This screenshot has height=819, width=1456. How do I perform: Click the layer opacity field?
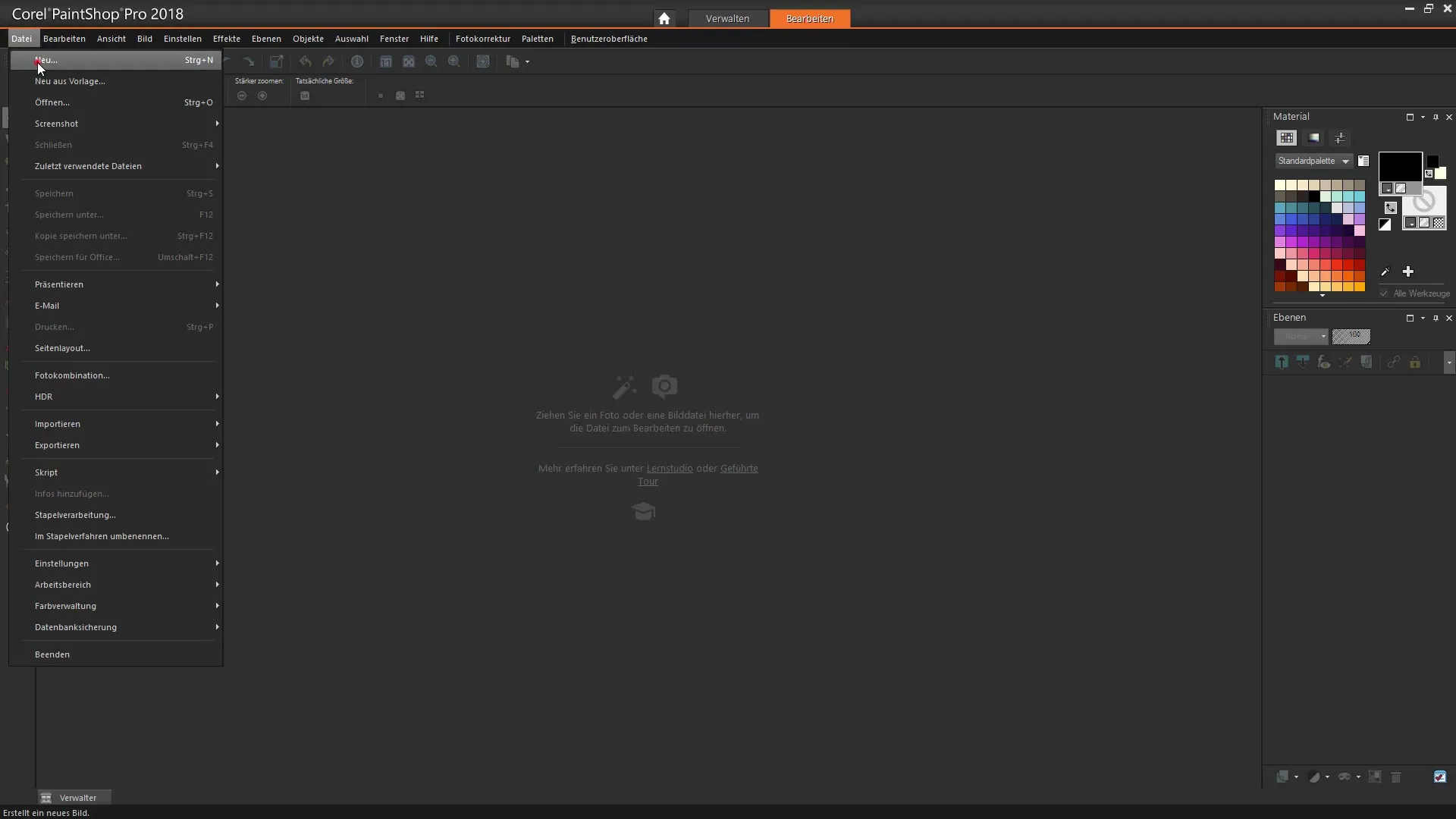[x=1351, y=337]
